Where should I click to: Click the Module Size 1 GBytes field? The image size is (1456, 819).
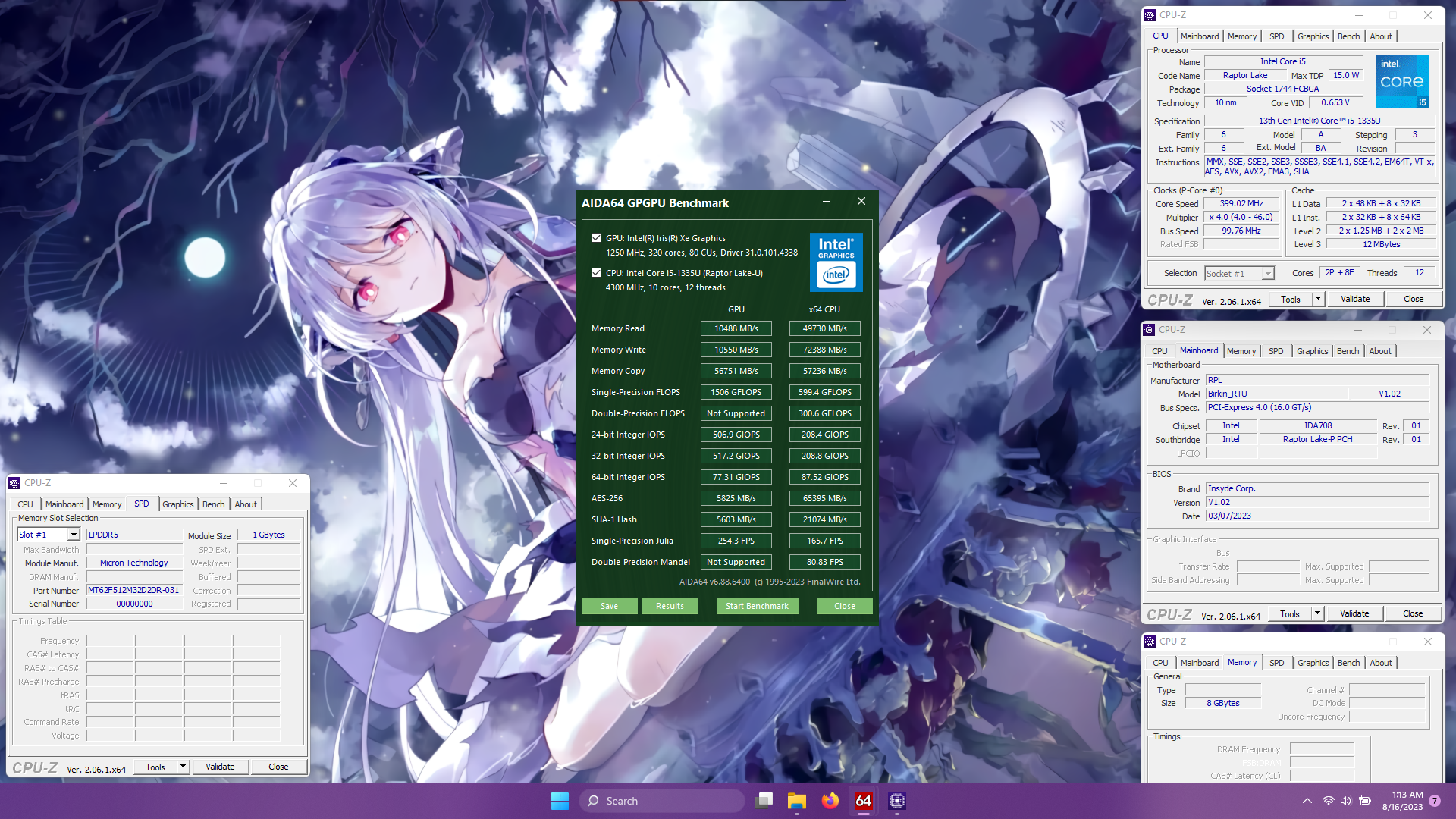click(268, 535)
